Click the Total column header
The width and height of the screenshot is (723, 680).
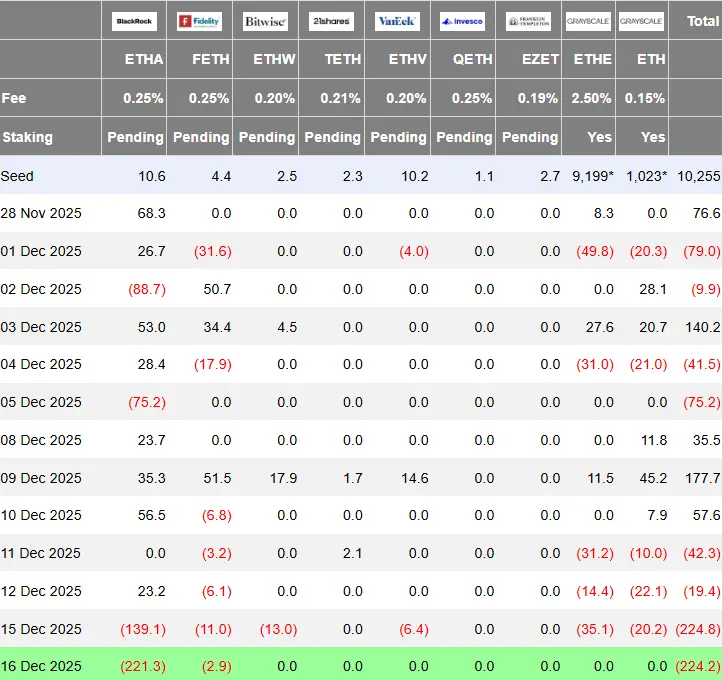[x=703, y=21]
